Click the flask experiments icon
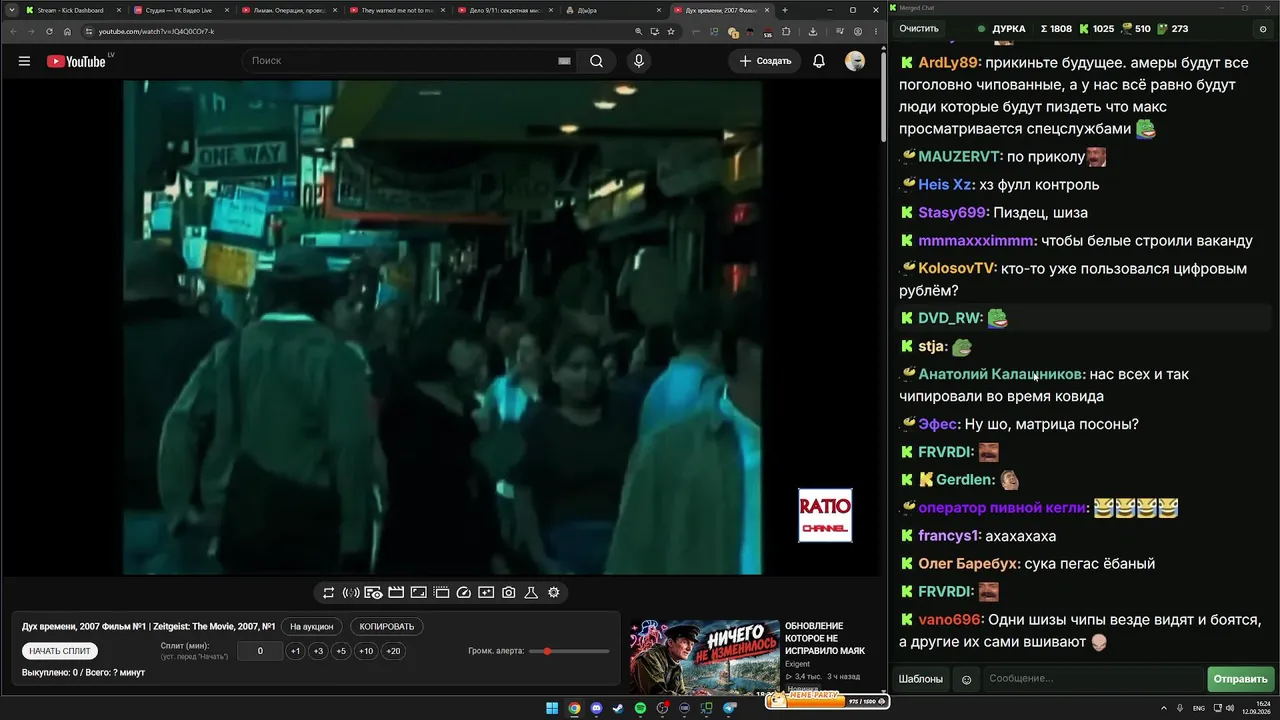The image size is (1280, 720). click(x=531, y=592)
